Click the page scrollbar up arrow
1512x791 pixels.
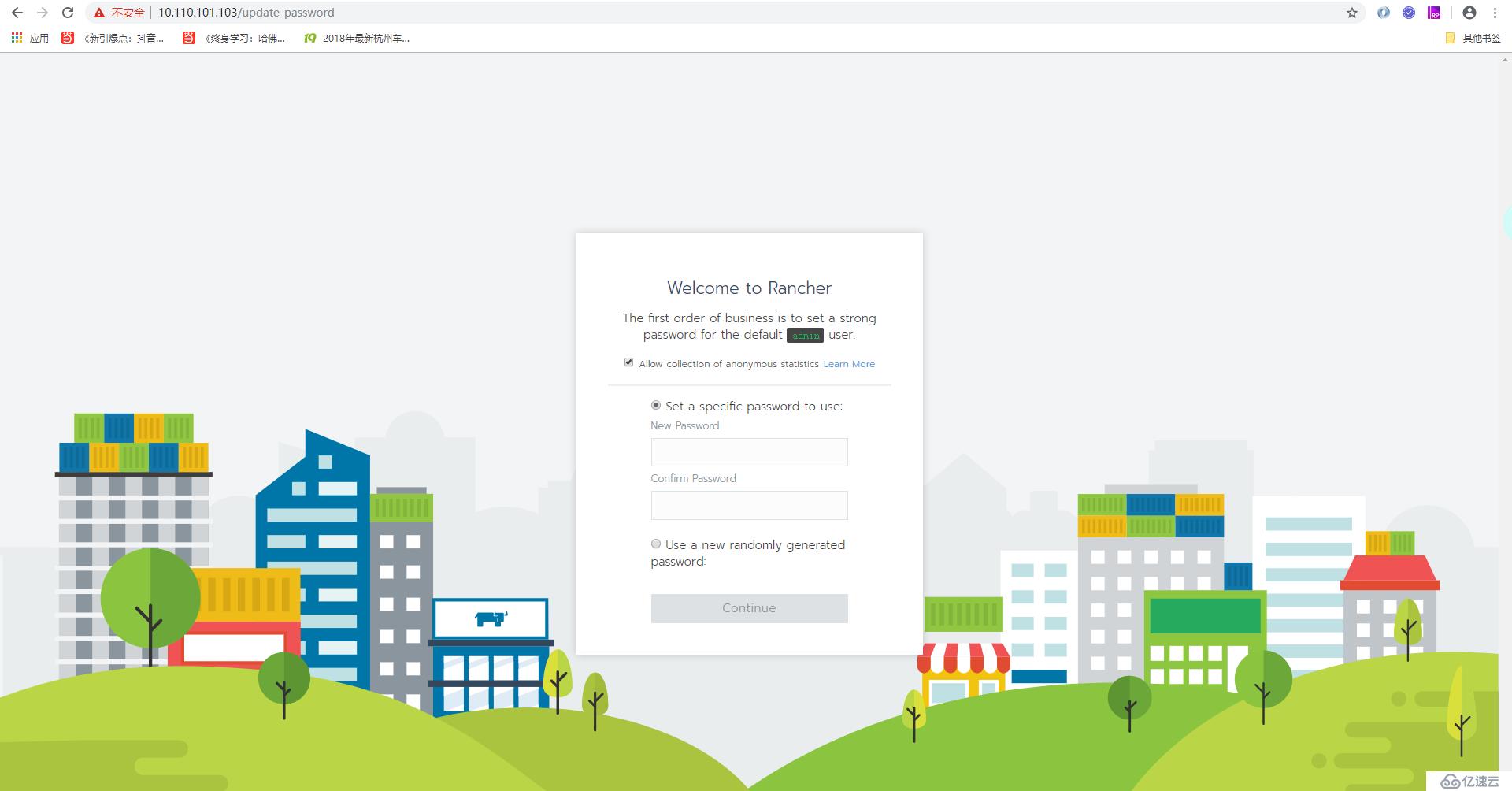click(1506, 60)
